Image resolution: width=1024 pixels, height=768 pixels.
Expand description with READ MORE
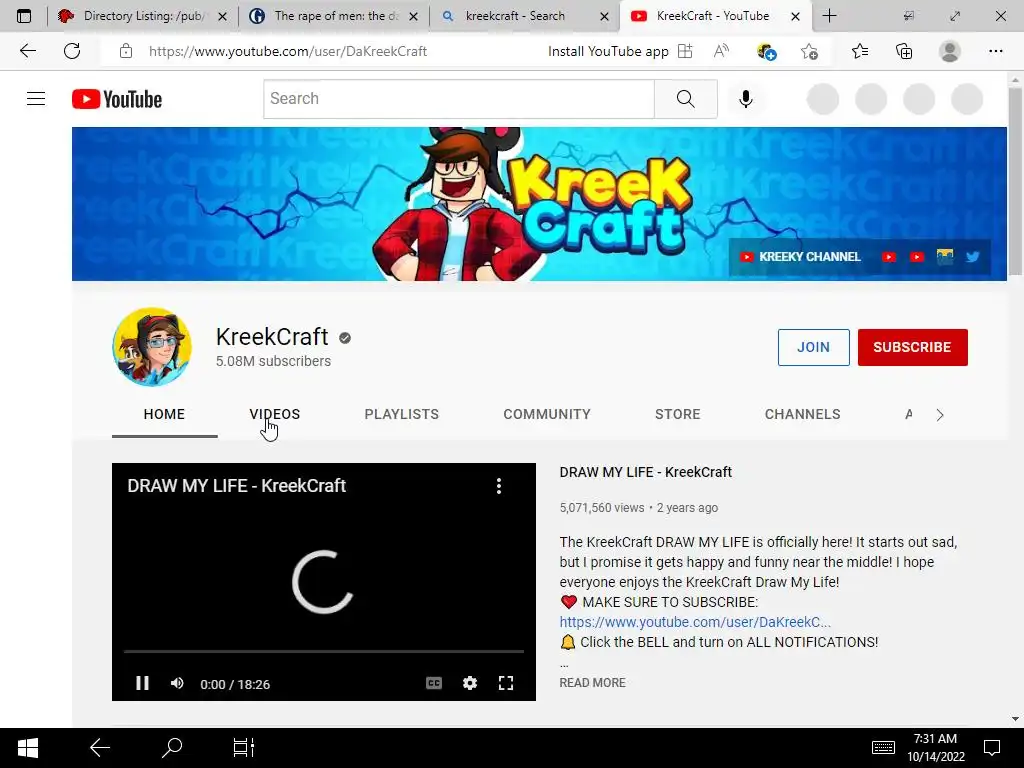[x=592, y=682]
